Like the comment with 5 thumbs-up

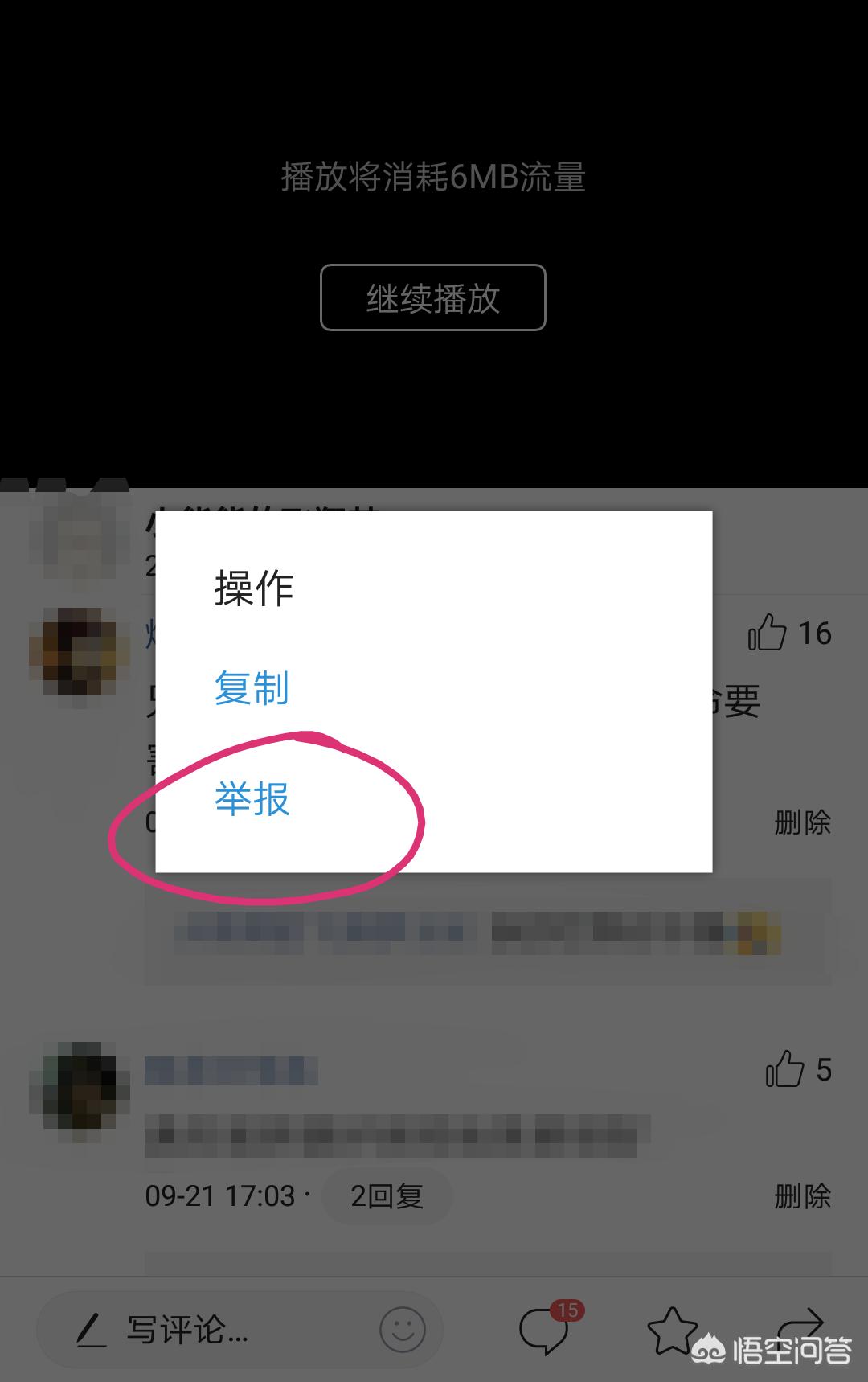pyautogui.click(x=784, y=1069)
